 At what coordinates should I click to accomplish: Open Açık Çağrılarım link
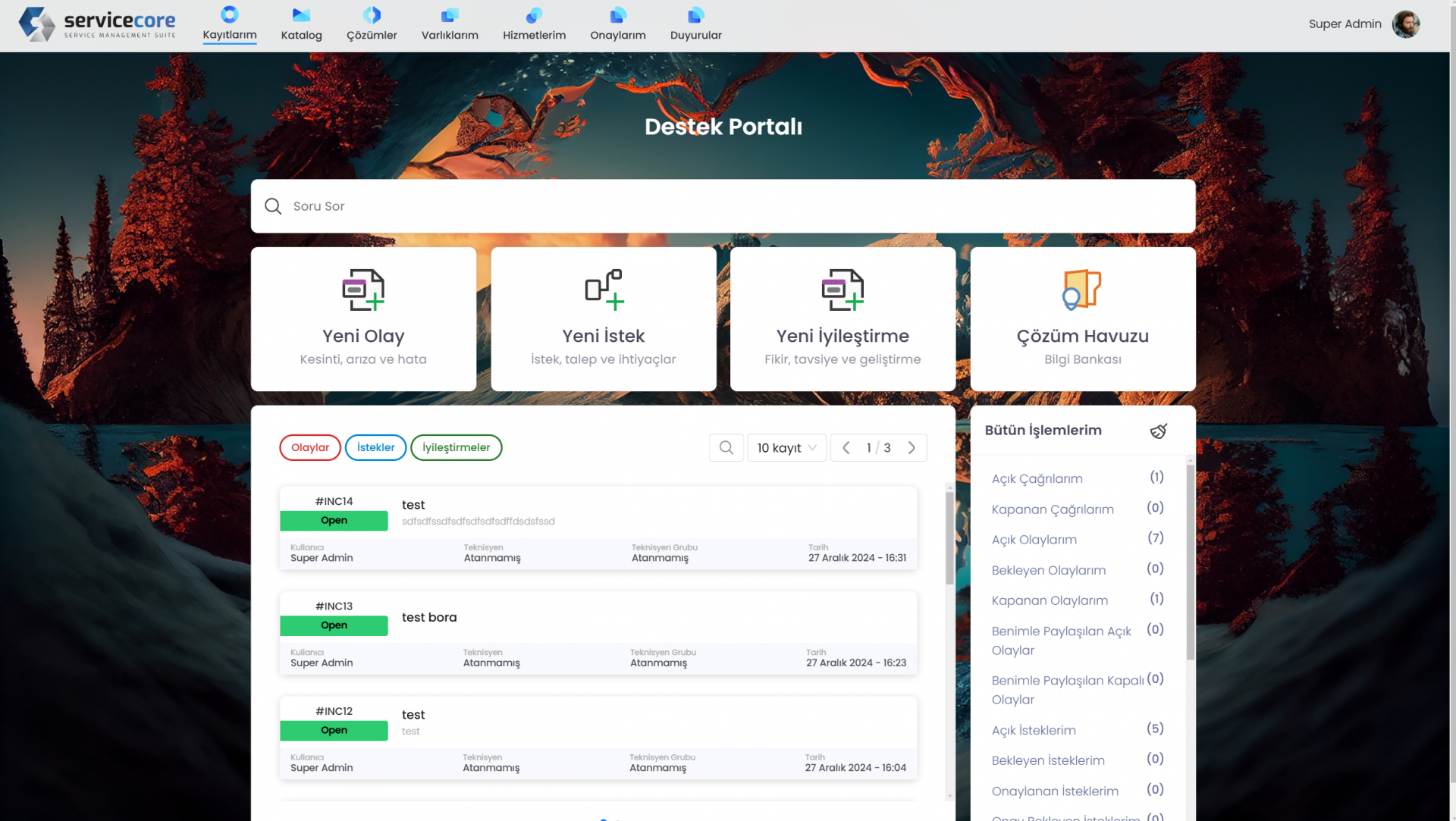click(x=1037, y=478)
